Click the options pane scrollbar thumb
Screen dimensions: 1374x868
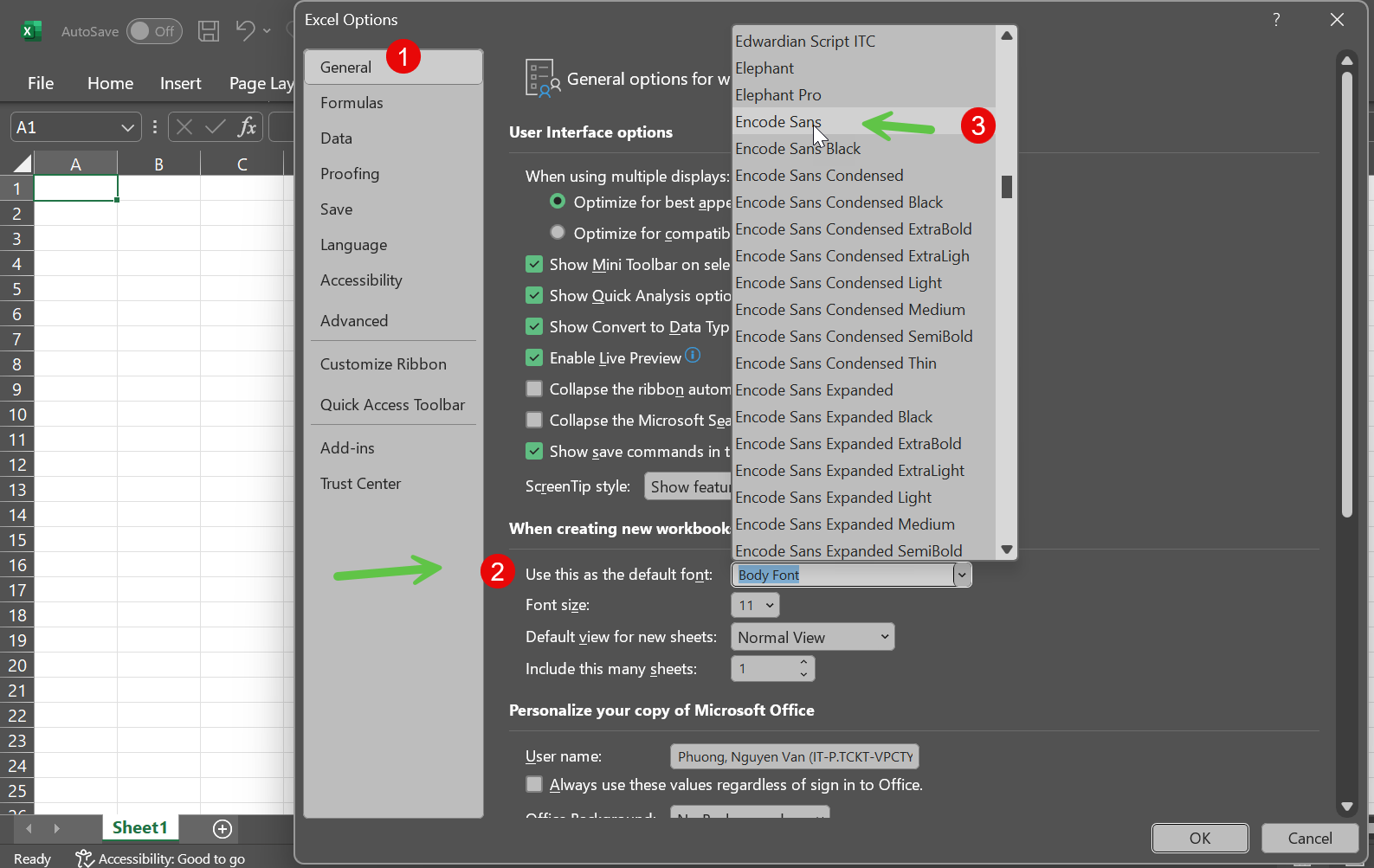[x=1347, y=294]
